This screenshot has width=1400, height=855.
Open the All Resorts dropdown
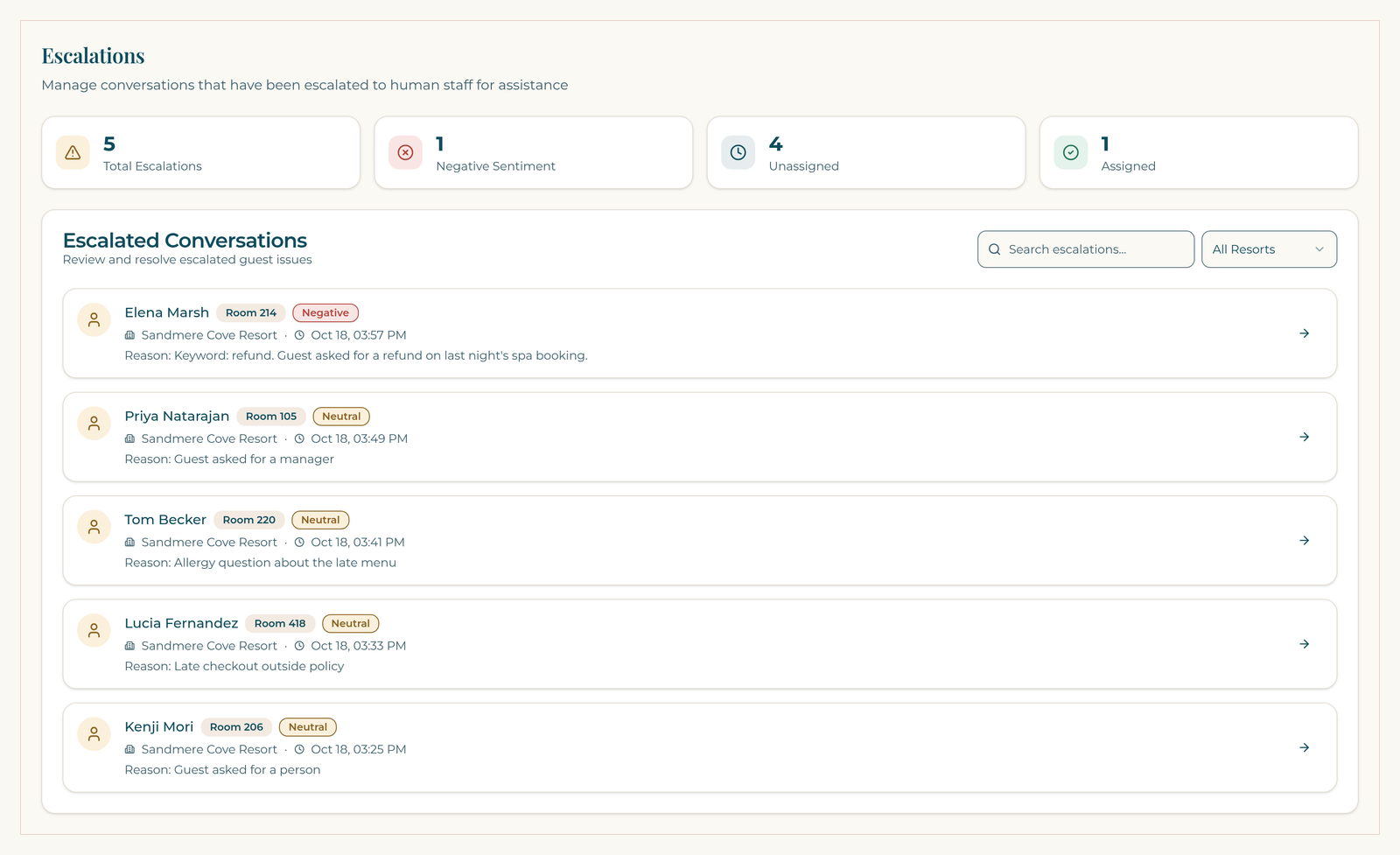1269,249
